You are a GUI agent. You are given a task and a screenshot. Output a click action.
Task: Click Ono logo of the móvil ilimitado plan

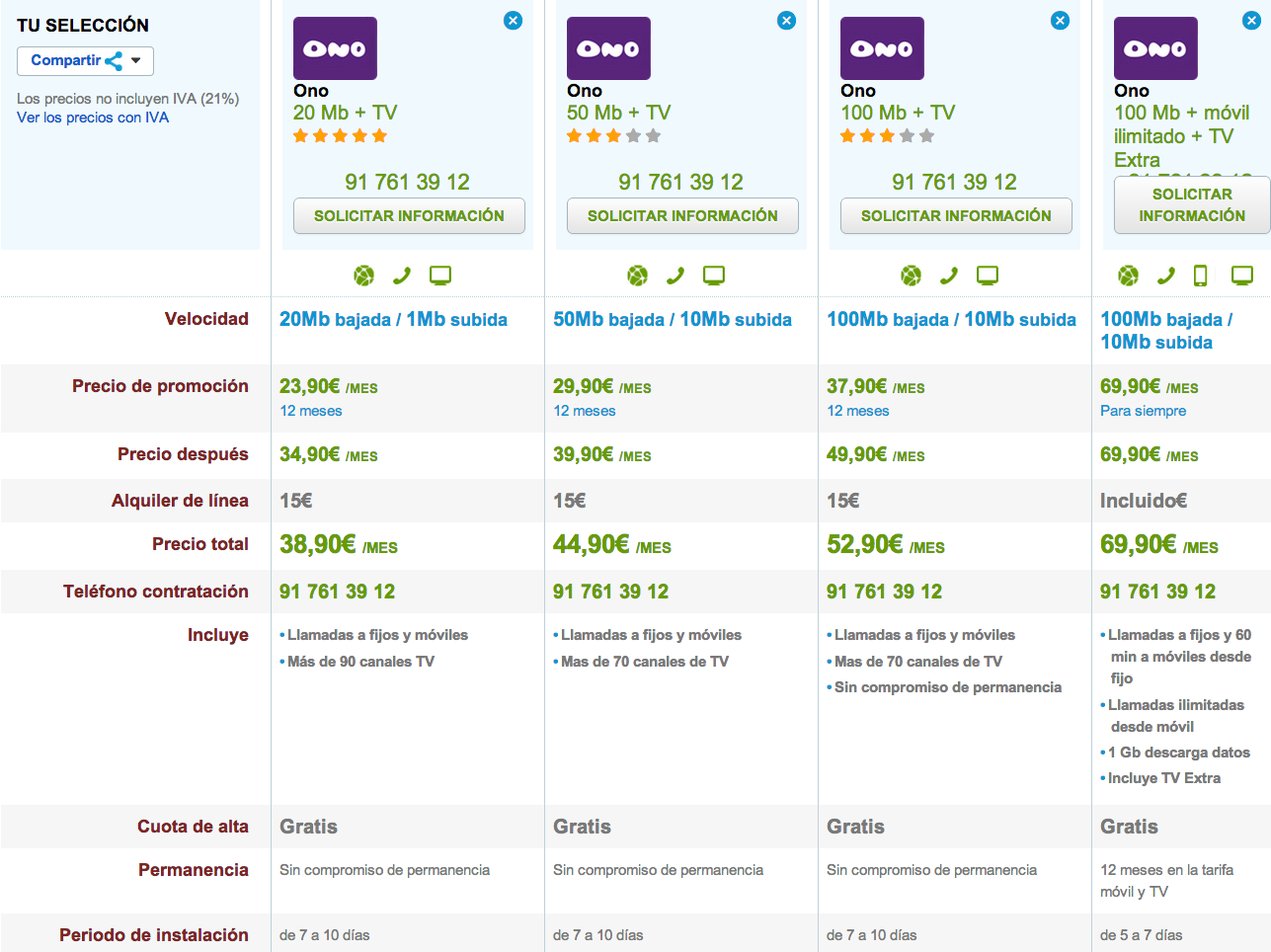tap(1155, 48)
